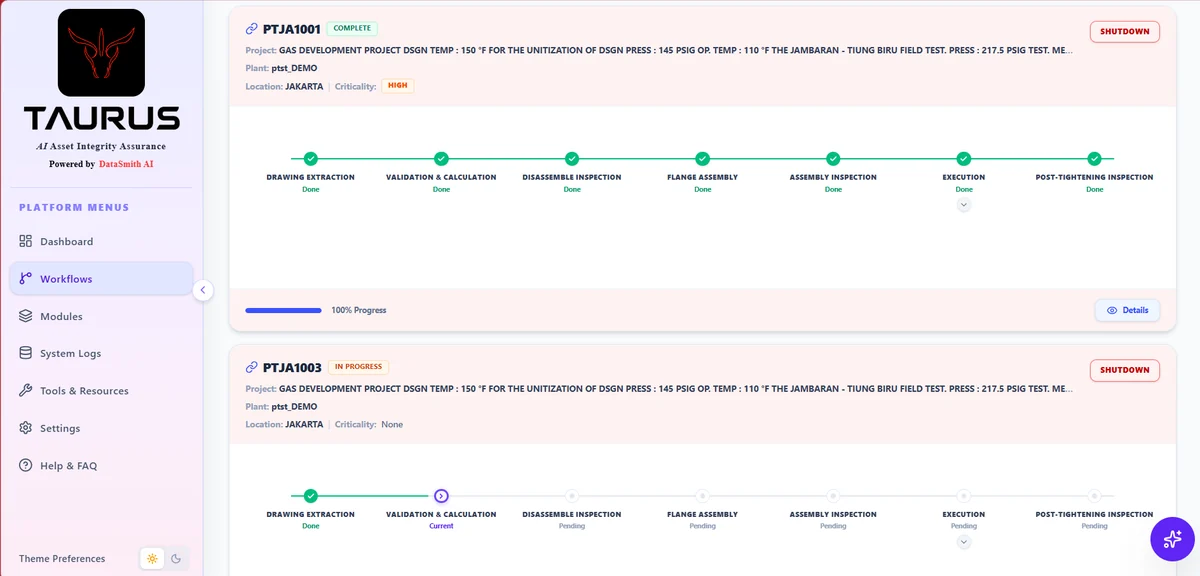Expand the Execution step under PTJA1001
Viewport: 1200px width, 576px height.
[x=963, y=204]
